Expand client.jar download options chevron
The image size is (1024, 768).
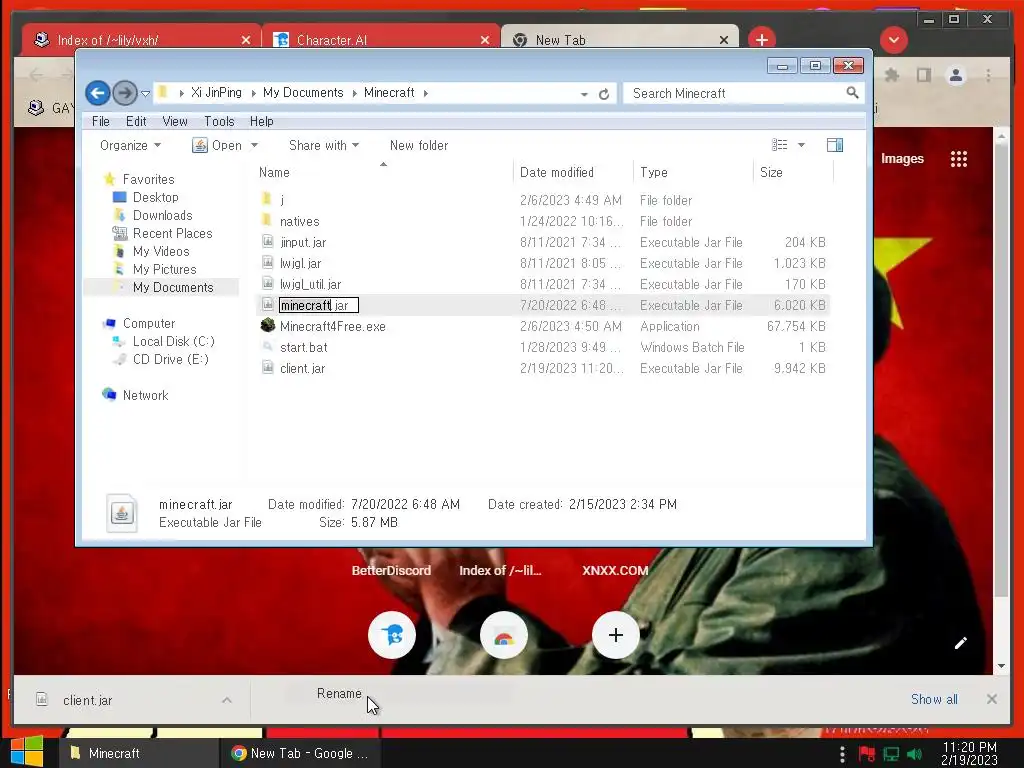(227, 700)
